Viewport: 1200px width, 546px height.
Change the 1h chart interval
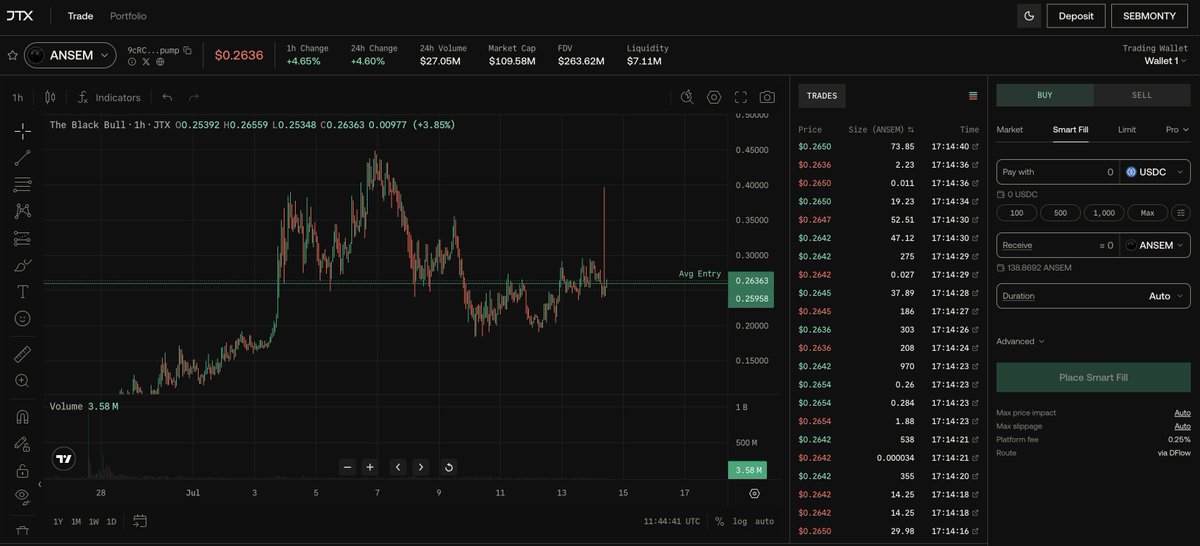coord(18,98)
